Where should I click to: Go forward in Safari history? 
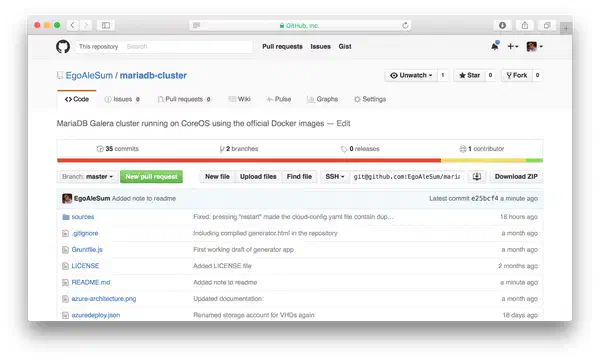pos(86,25)
